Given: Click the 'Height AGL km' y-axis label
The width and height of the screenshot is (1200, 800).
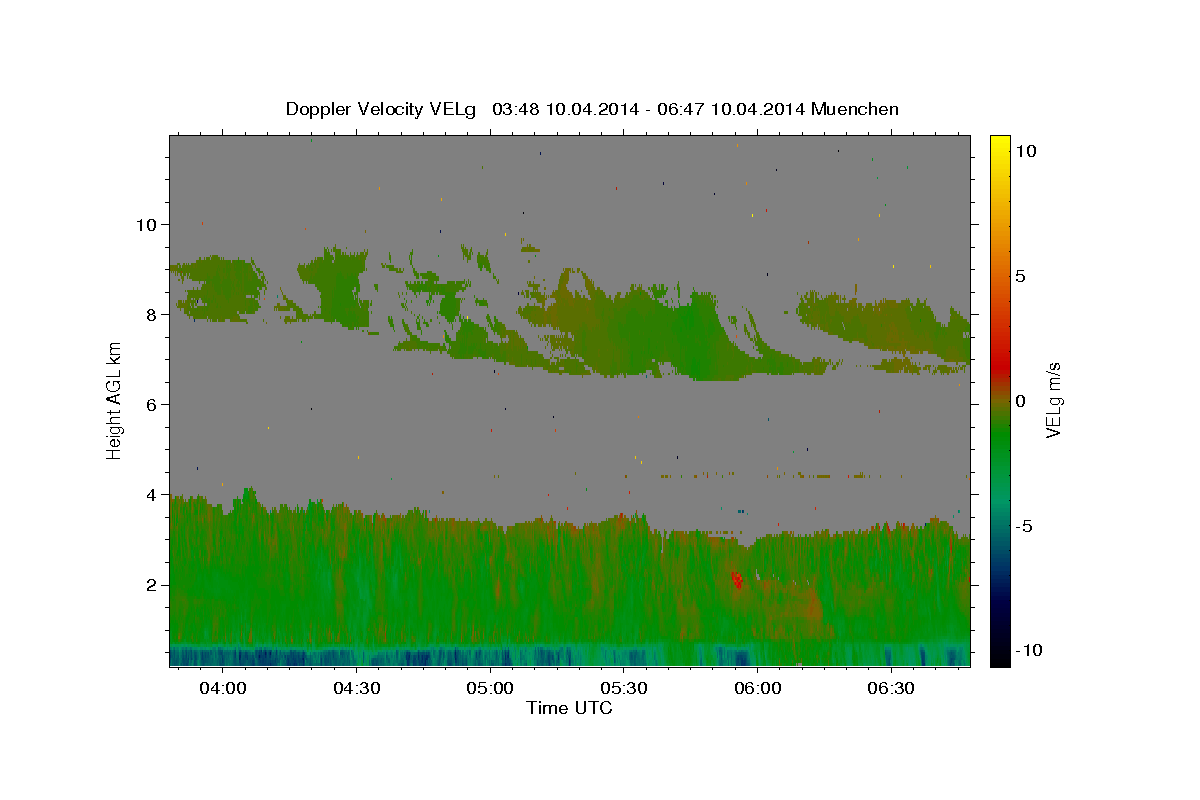Looking at the screenshot, I should 114,400.
